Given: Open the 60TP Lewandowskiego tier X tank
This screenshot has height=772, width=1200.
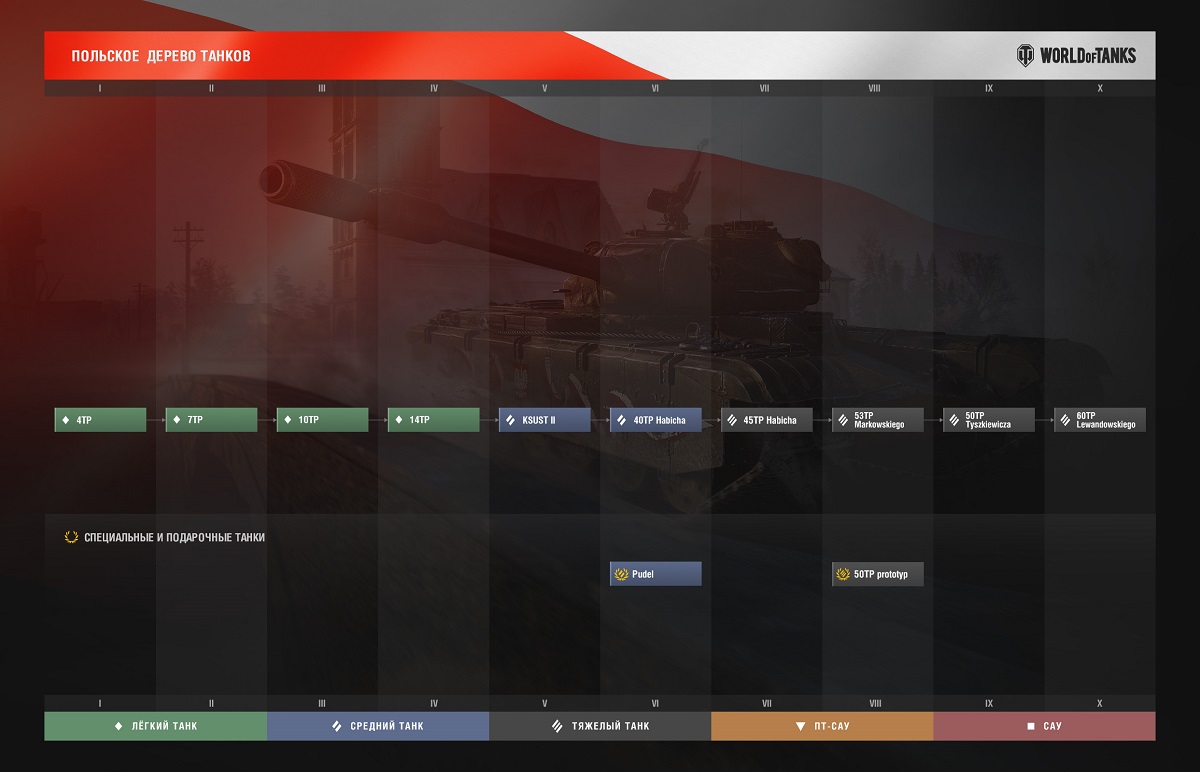Looking at the screenshot, I should click(x=1099, y=420).
